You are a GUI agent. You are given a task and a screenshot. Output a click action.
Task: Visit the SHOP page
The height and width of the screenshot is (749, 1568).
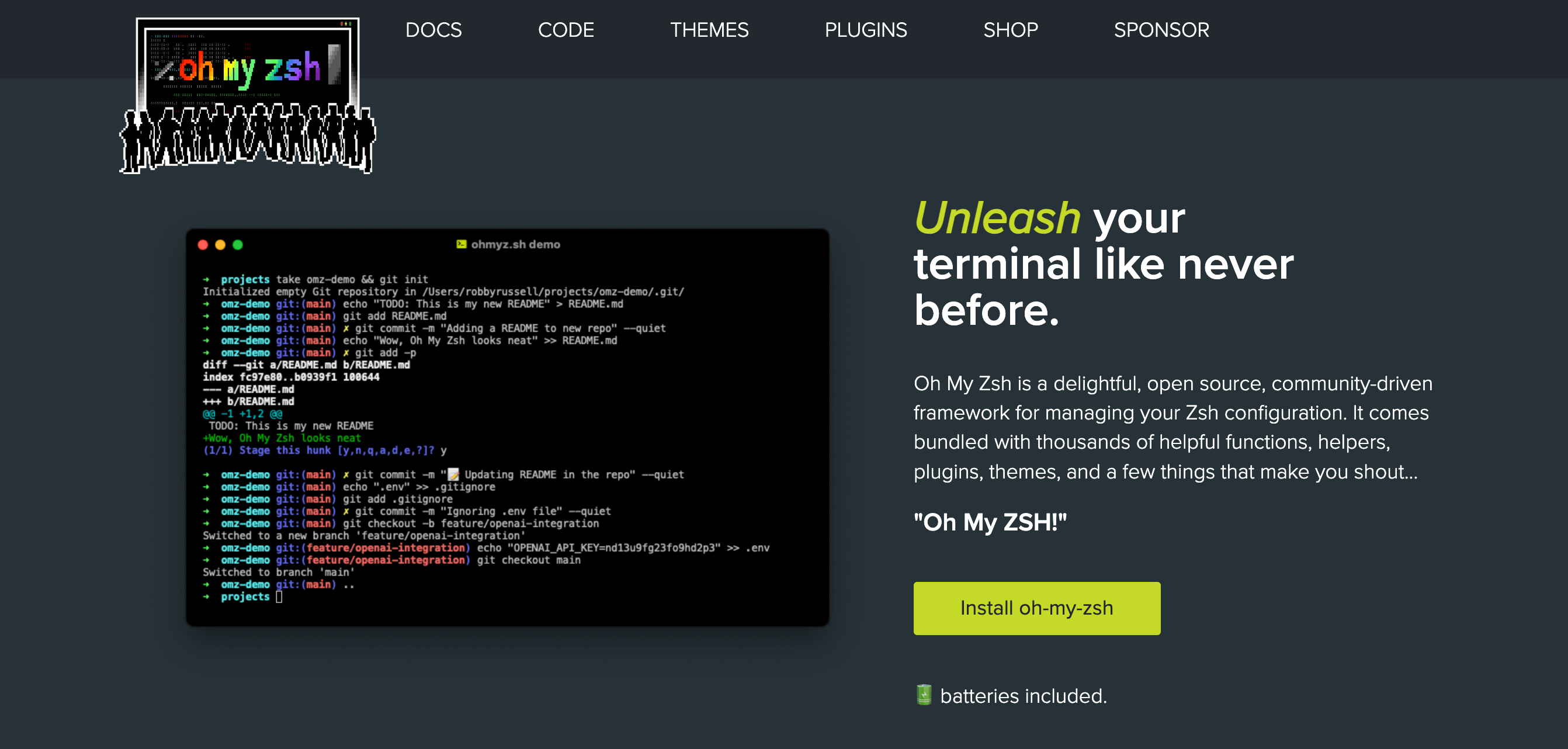[1011, 30]
